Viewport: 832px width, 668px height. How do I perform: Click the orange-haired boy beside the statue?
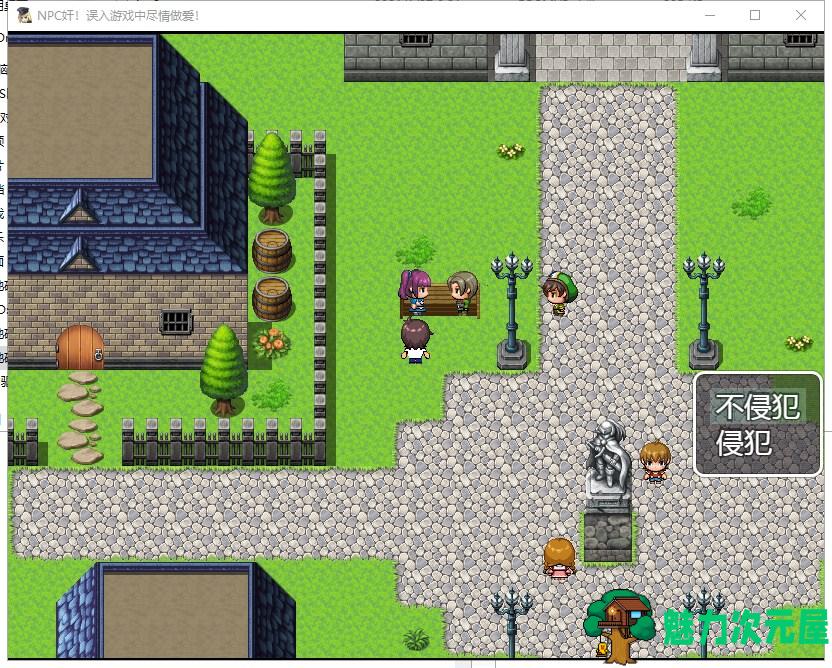(655, 461)
